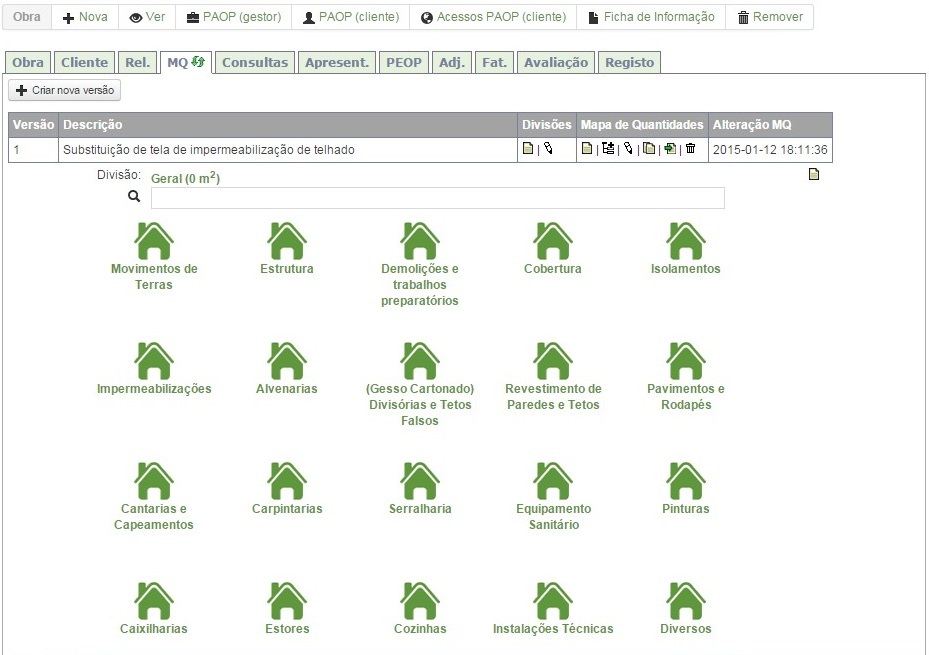929x655 pixels.
Task: Import green-arrow icon in Mapa de Quantidades column
Action: [x=670, y=149]
